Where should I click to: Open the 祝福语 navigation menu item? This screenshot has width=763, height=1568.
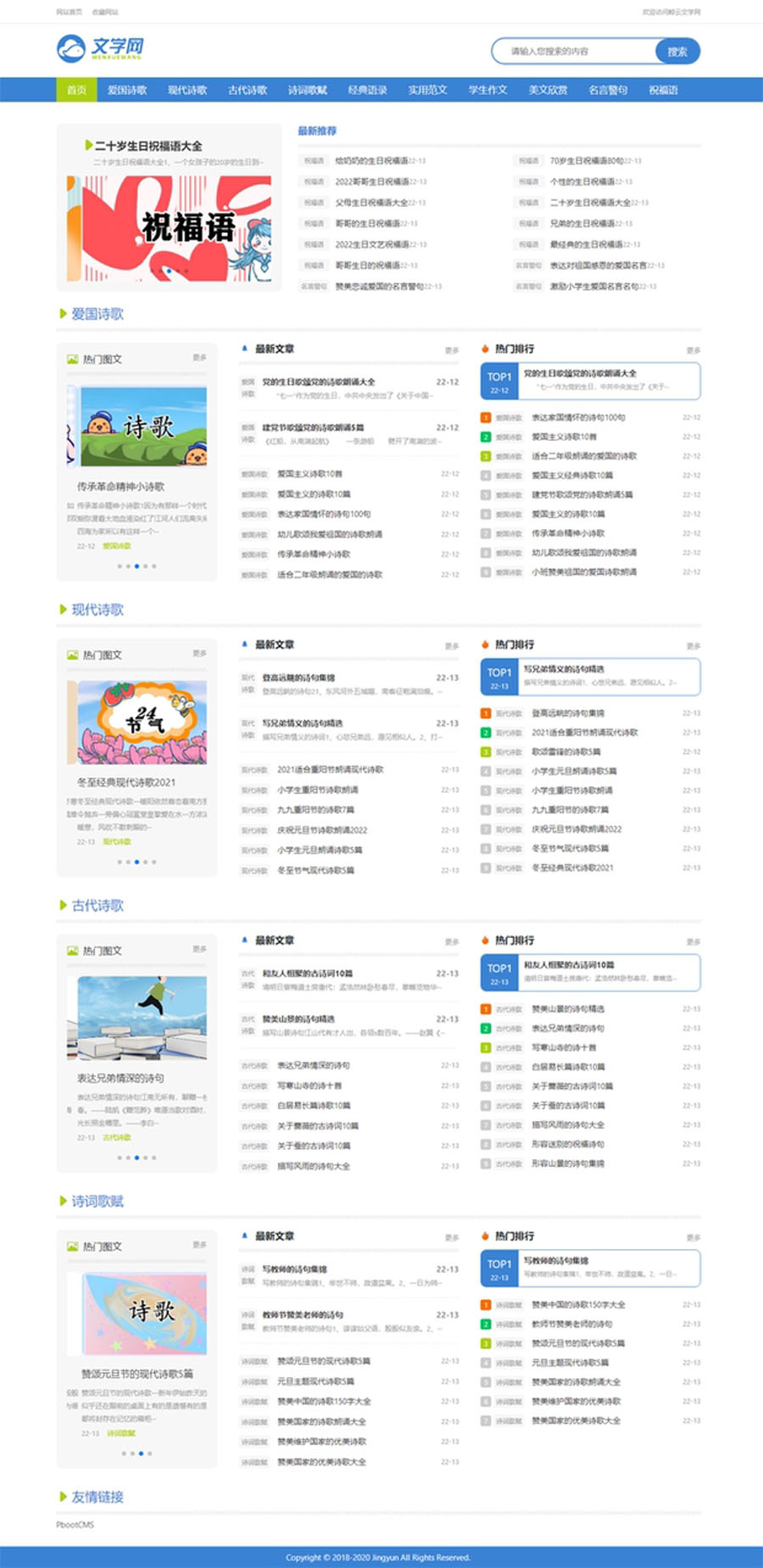pyautogui.click(x=663, y=90)
